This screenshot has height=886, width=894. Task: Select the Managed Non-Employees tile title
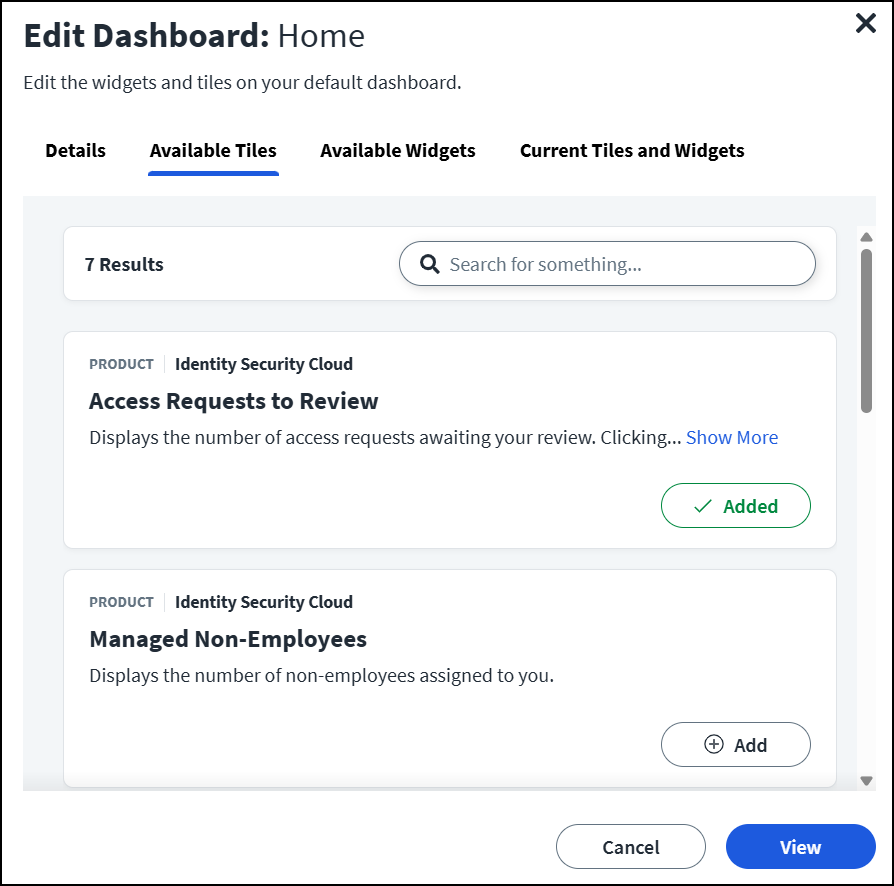227,639
